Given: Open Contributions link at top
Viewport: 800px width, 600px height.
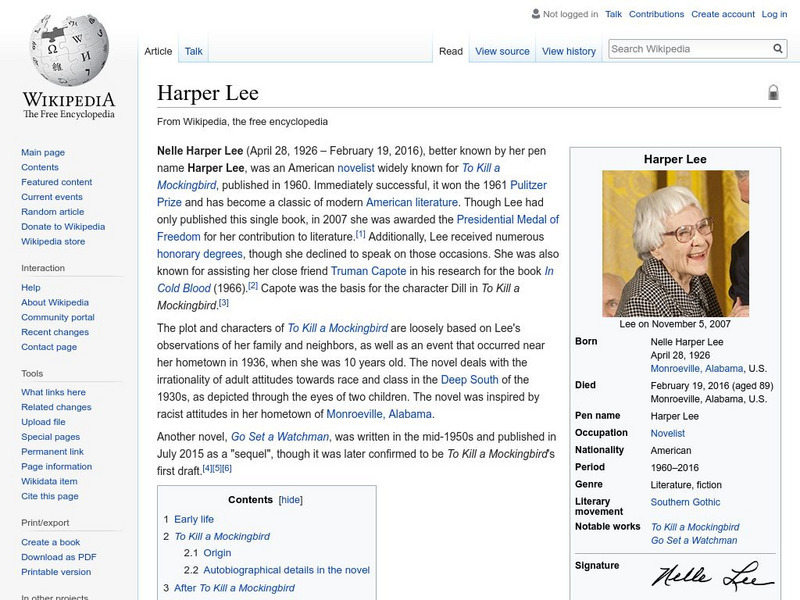Looking at the screenshot, I should tap(656, 14).
